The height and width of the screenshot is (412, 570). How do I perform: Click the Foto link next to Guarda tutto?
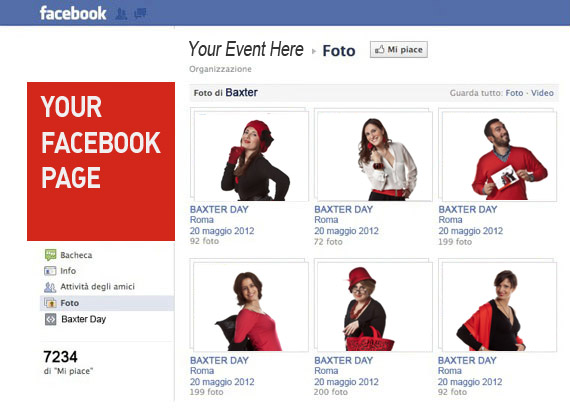514,93
